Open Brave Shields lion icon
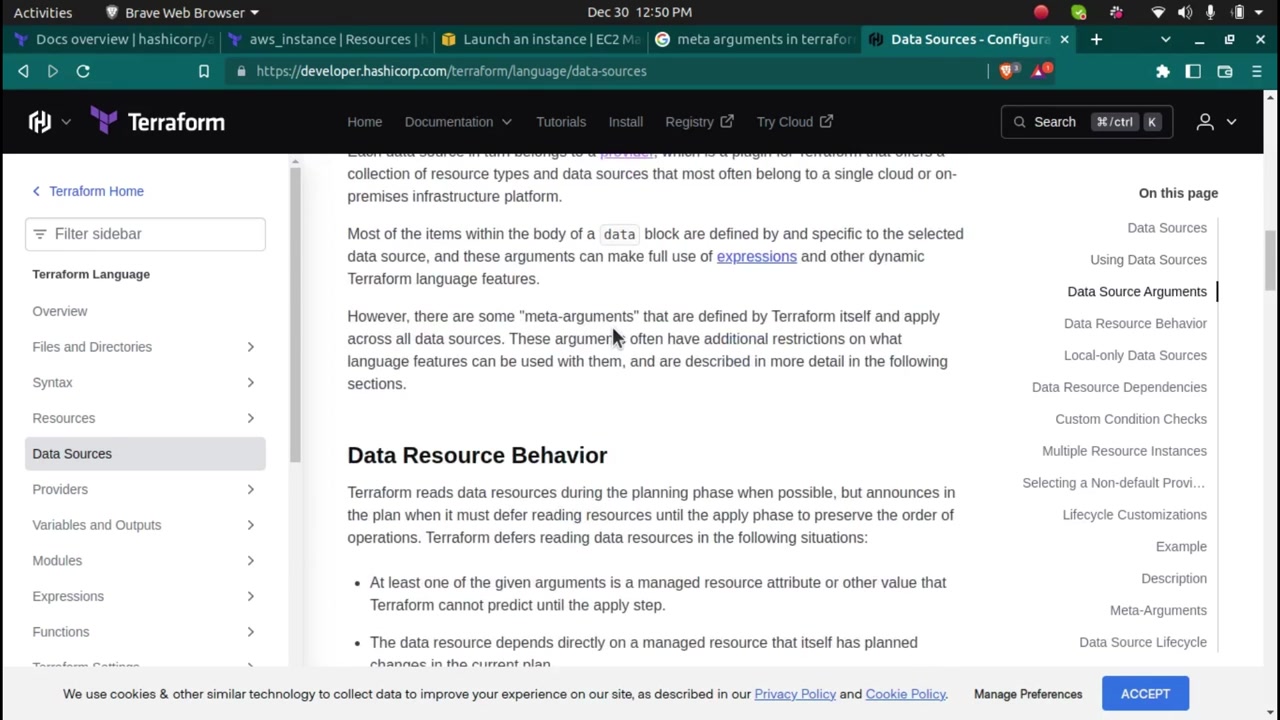This screenshot has height=720, width=1280. click(1008, 70)
